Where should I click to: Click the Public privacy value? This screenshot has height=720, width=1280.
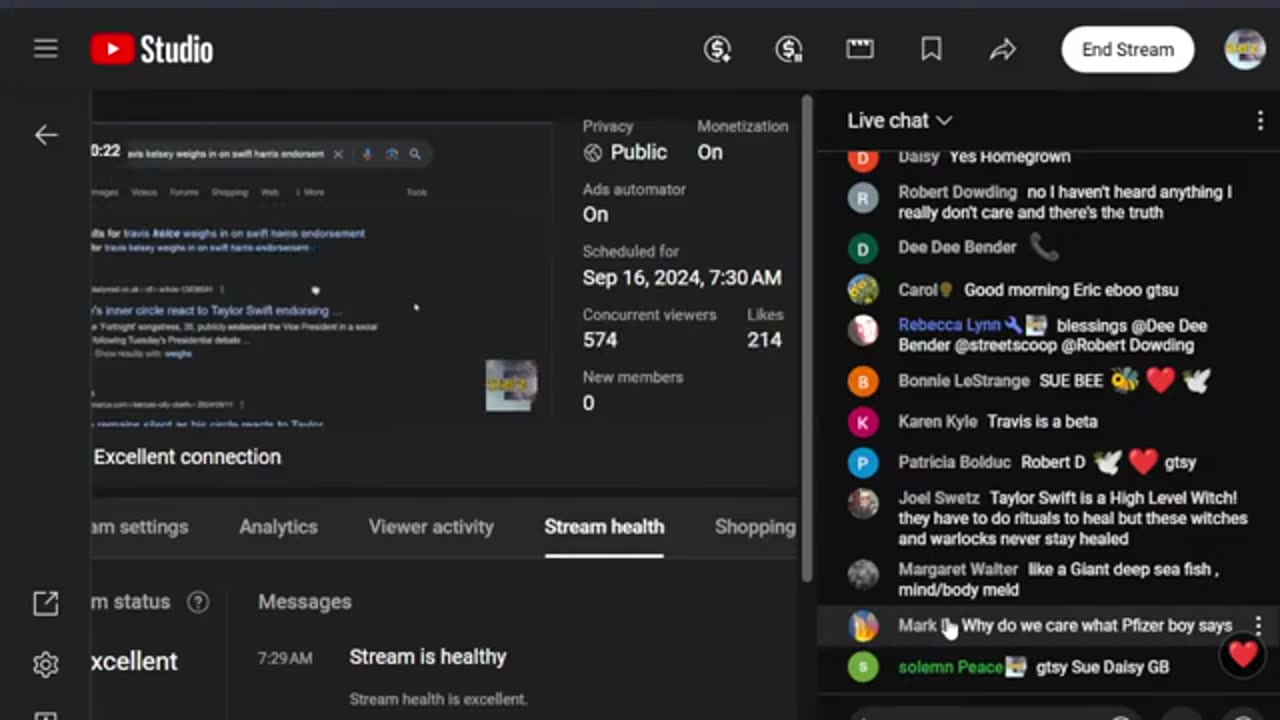click(x=638, y=152)
